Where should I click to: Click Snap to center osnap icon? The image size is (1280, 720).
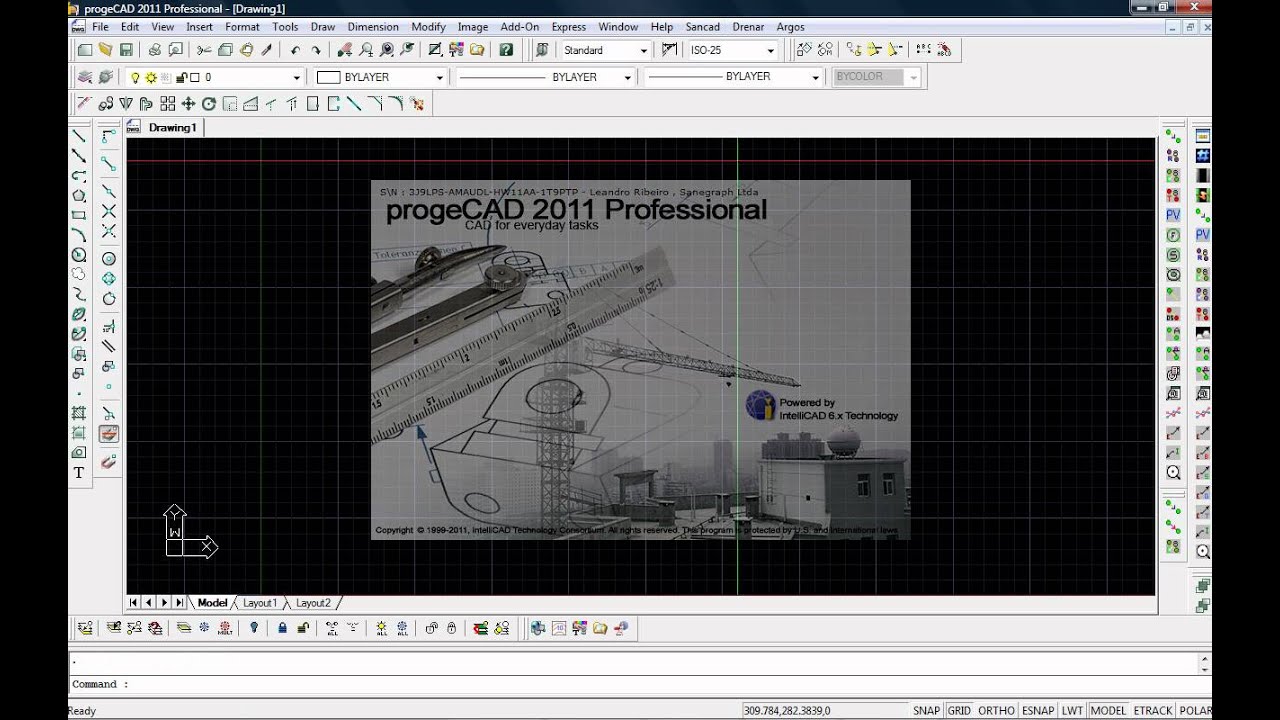(109, 259)
